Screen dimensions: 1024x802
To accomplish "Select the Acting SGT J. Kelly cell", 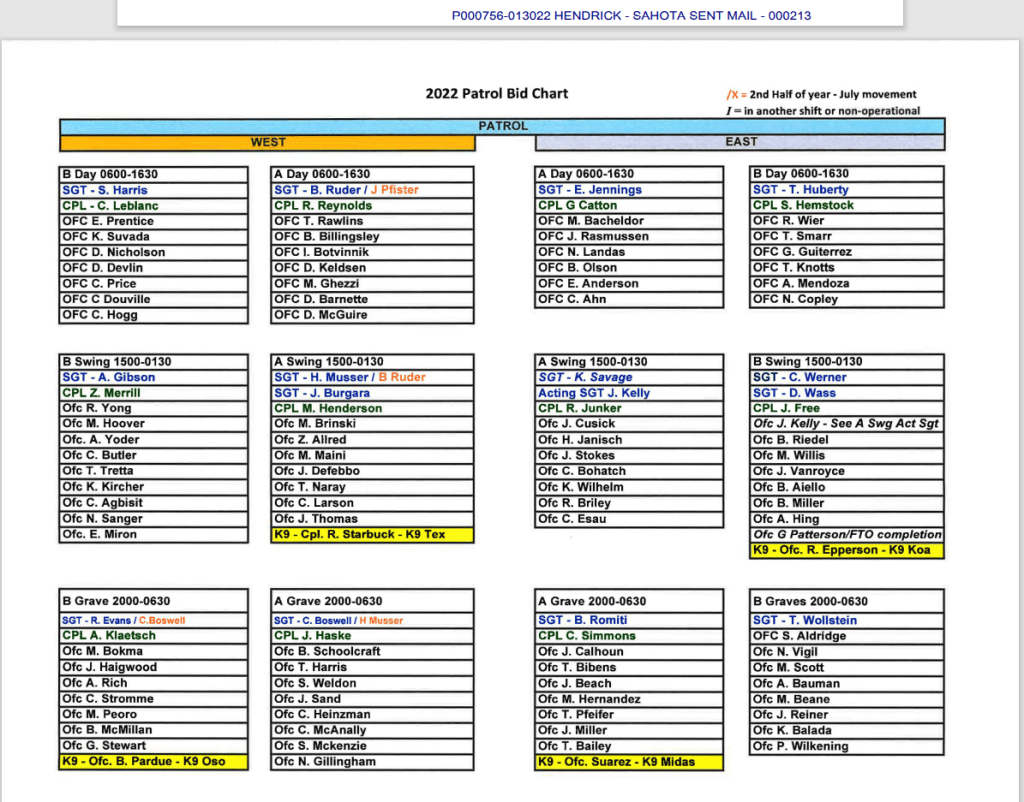I will point(629,393).
